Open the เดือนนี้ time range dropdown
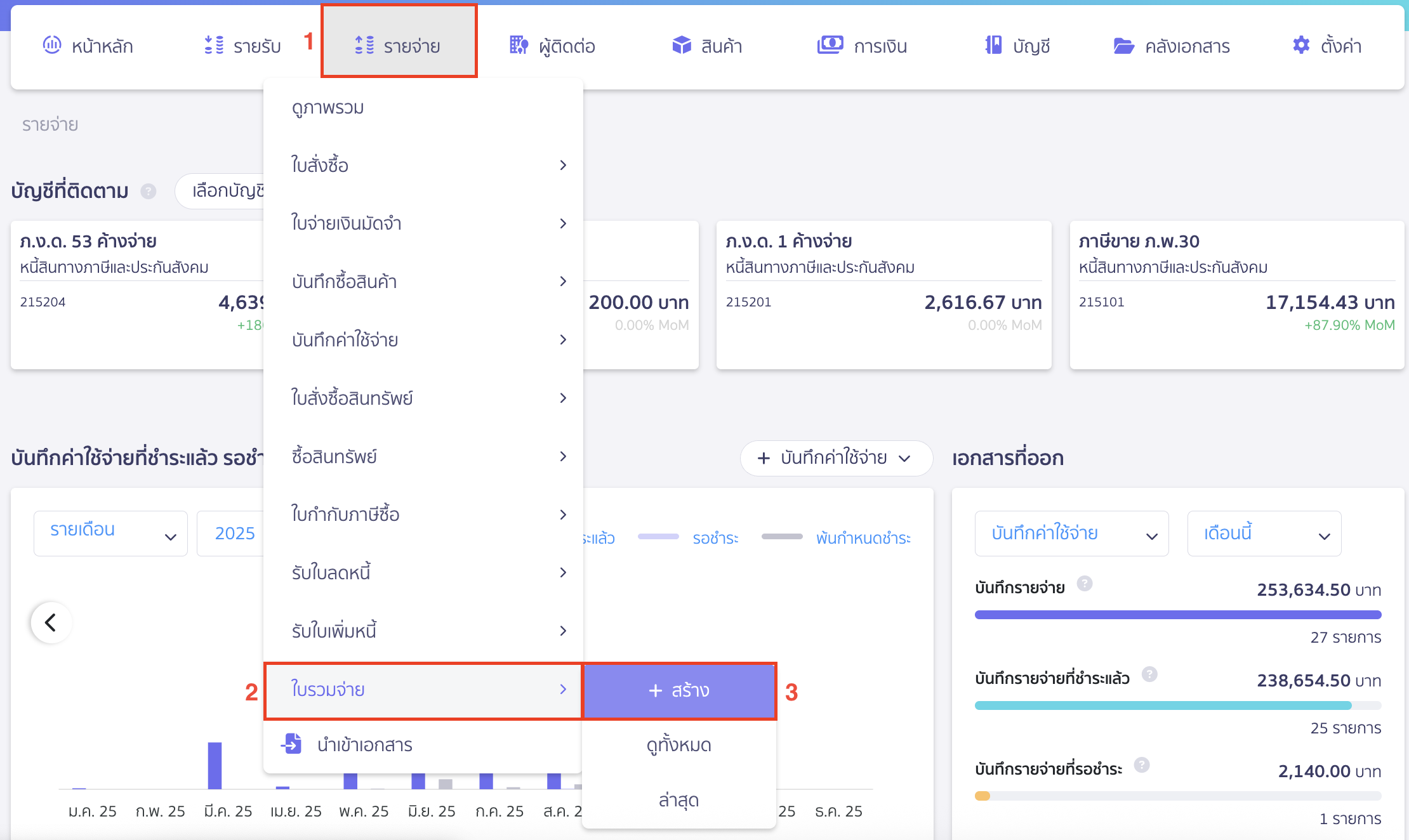Image resolution: width=1409 pixels, height=840 pixels. point(1264,533)
